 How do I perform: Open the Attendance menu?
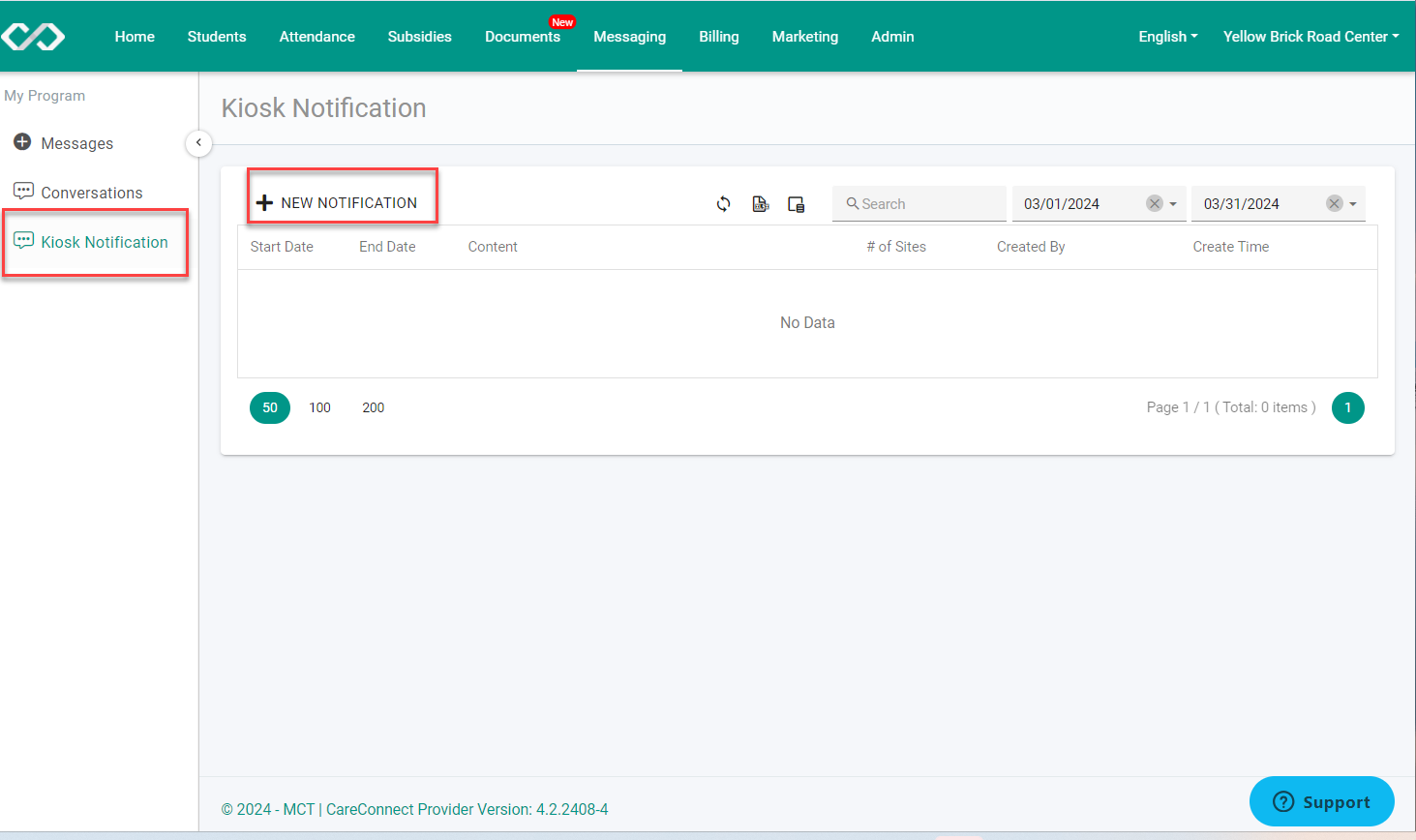point(317,37)
